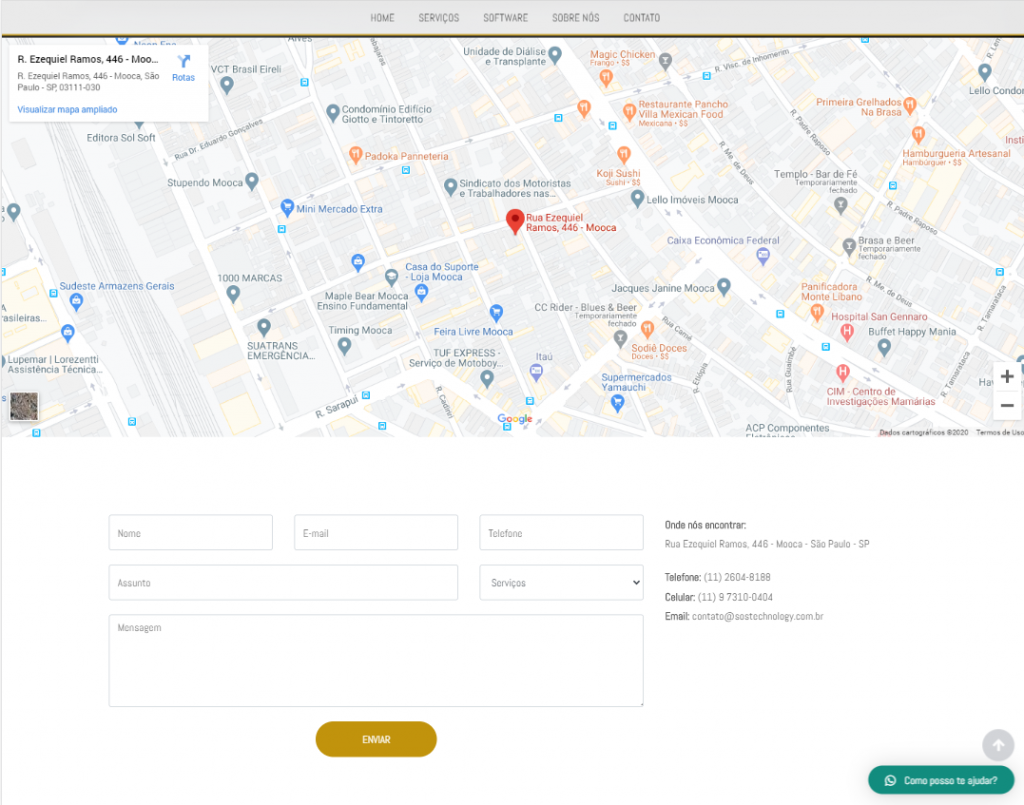This screenshot has width=1024, height=805.
Task: Select the Lello Imóveis Mooca pin
Action: (637, 198)
